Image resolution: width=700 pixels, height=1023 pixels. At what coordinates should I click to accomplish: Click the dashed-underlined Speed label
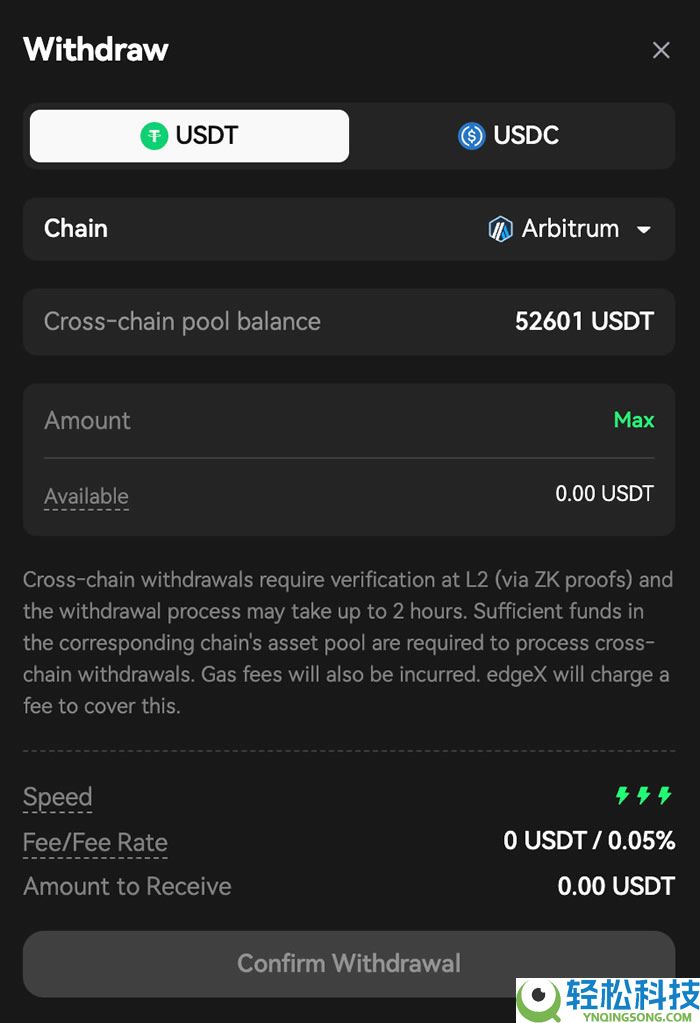pyautogui.click(x=58, y=797)
